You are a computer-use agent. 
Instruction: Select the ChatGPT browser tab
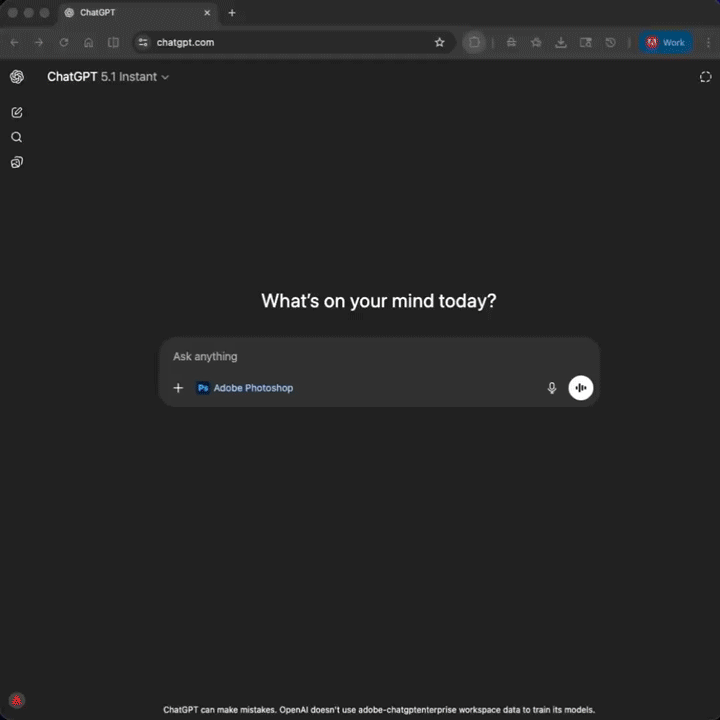[138, 13]
